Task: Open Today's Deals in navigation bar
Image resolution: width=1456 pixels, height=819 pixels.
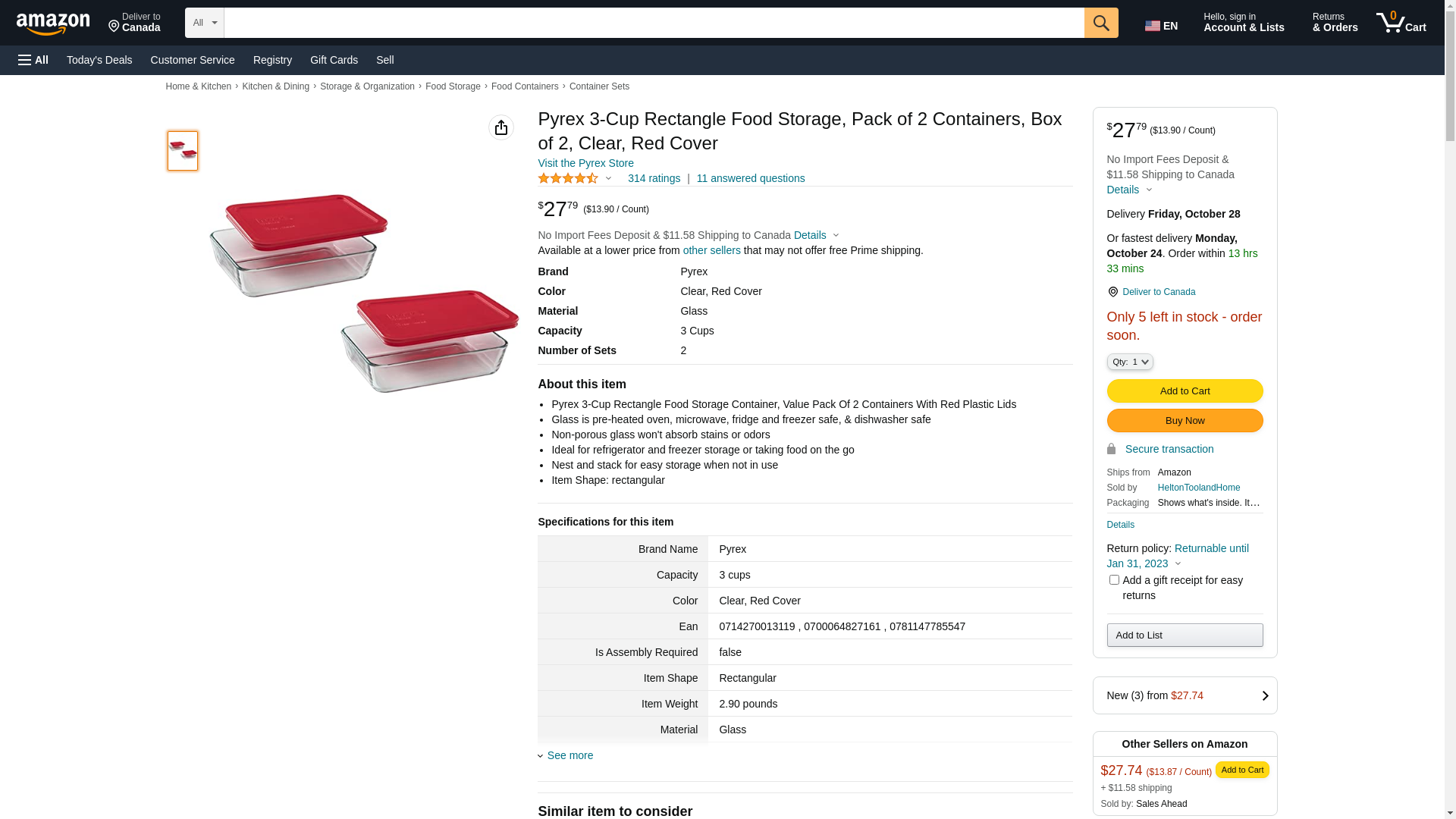Action: coord(99,60)
